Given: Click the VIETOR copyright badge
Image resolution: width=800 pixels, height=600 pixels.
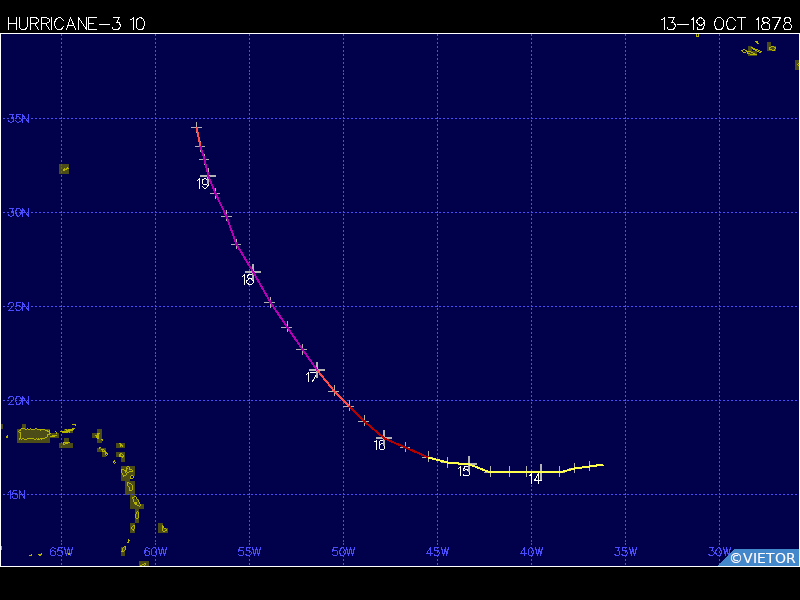Looking at the screenshot, I should point(758,558).
